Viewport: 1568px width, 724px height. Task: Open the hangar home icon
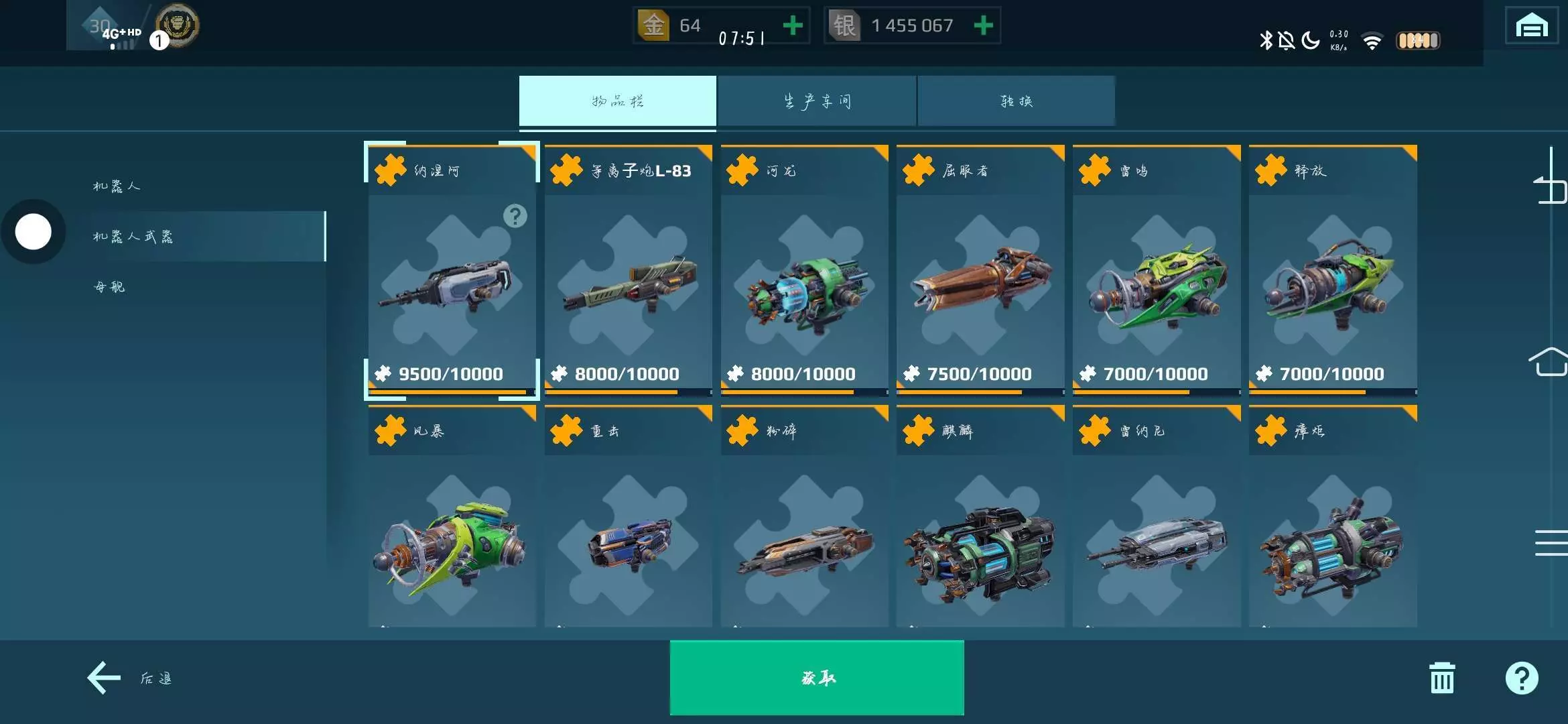tap(1531, 27)
